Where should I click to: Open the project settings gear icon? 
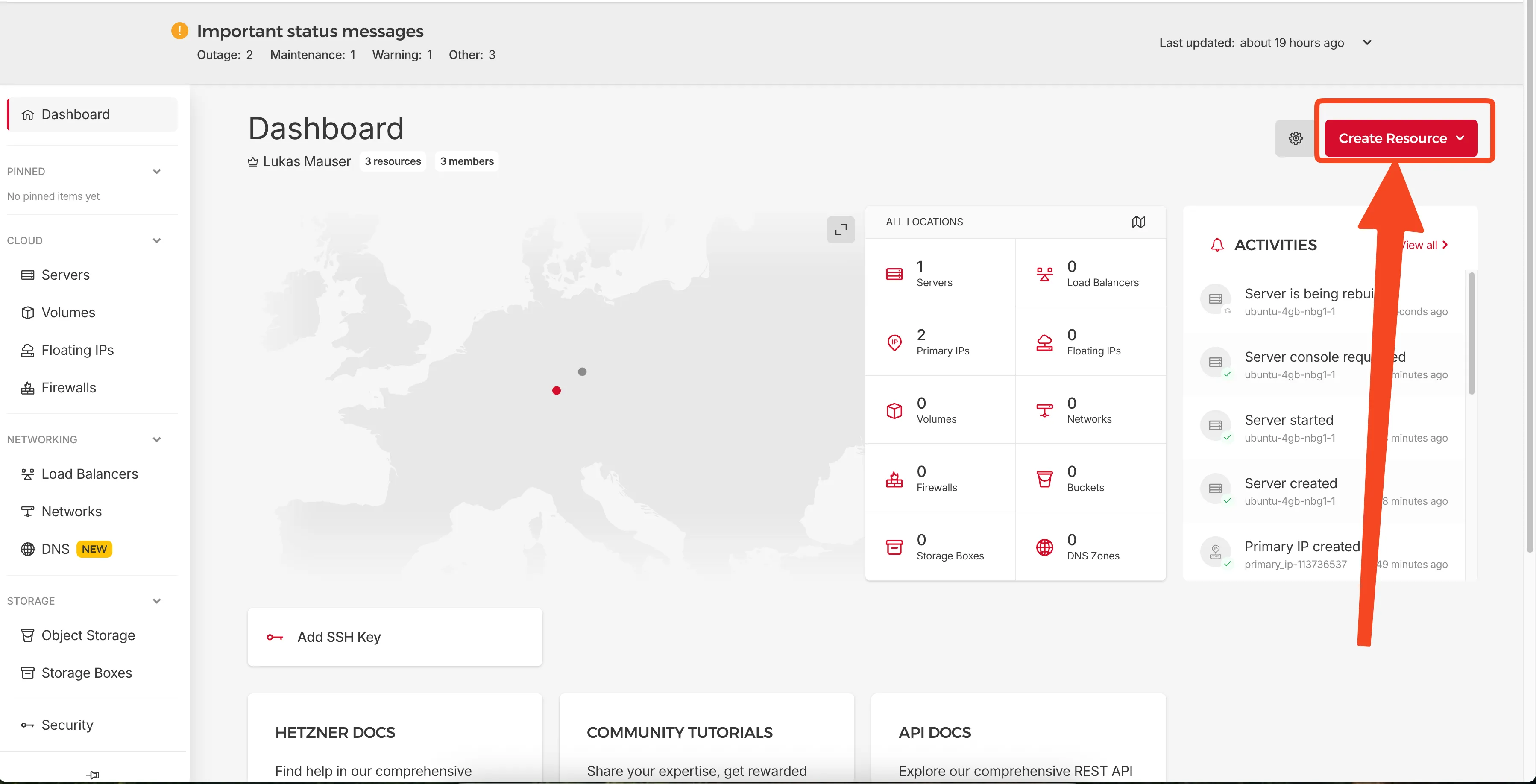click(x=1295, y=138)
